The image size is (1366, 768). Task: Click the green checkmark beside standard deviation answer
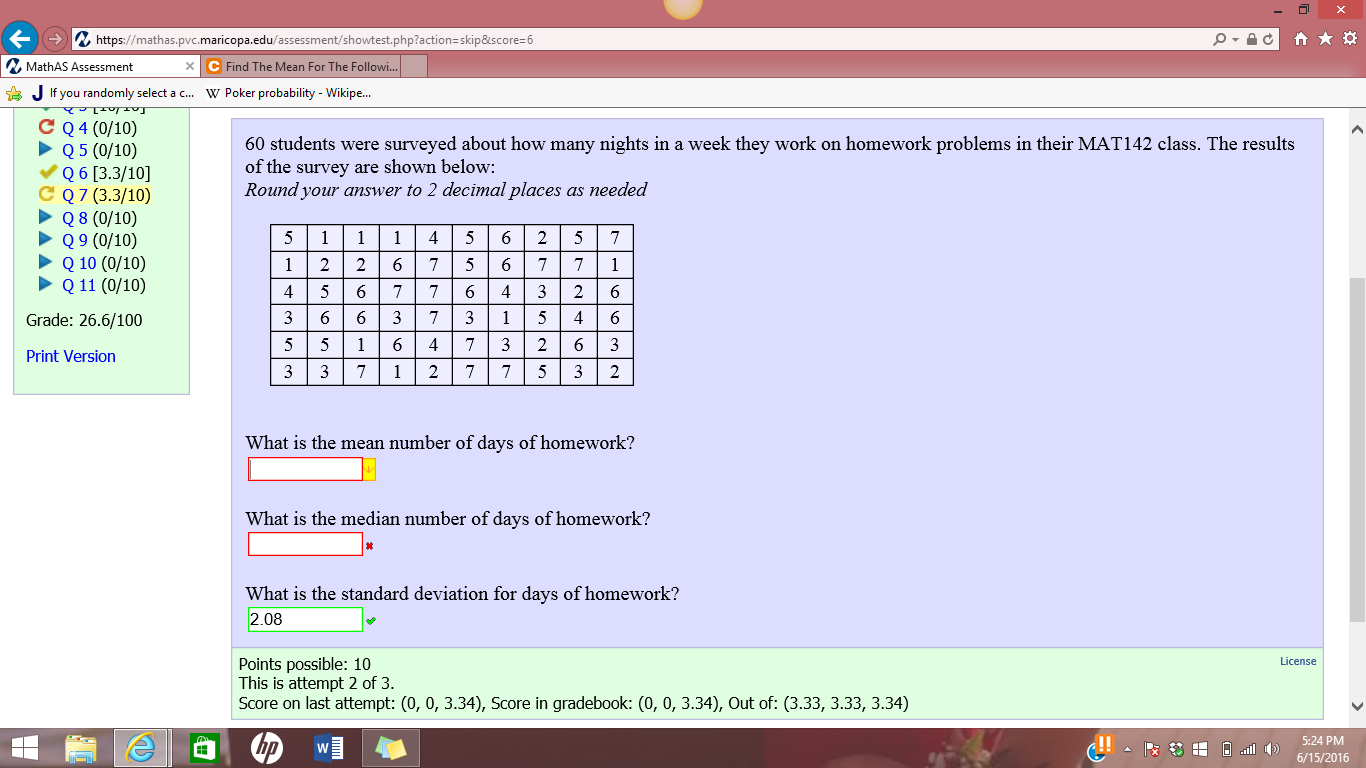point(372,620)
